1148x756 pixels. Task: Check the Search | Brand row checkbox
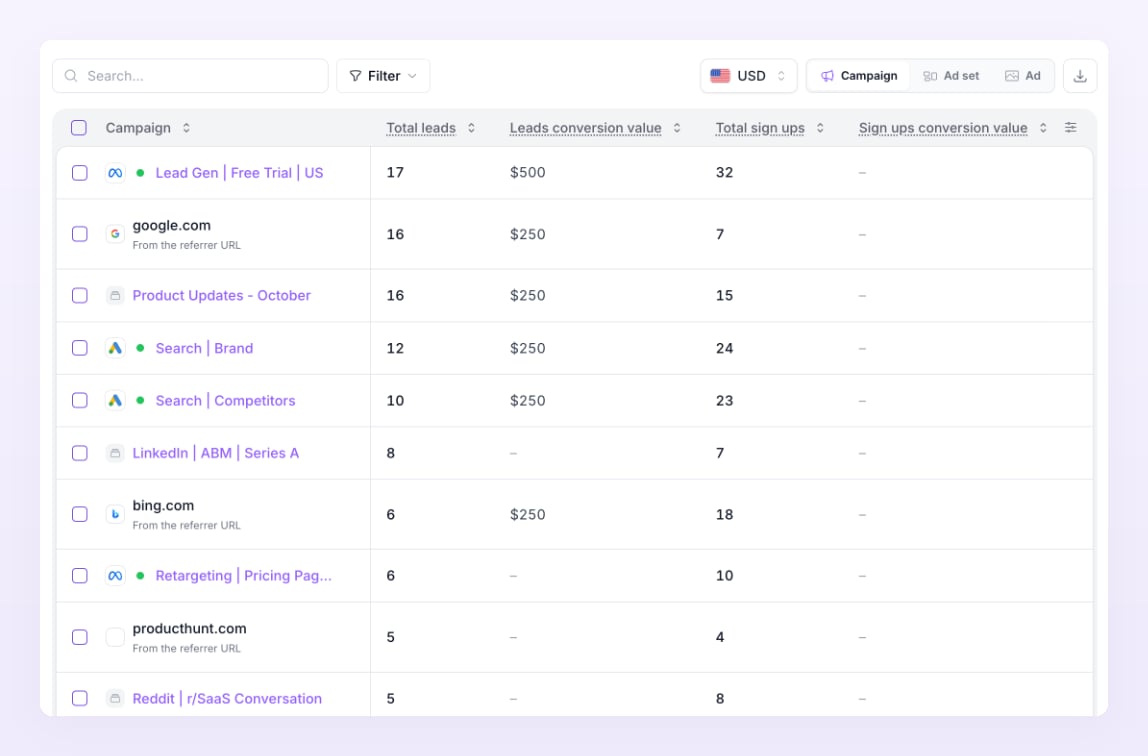pyautogui.click(x=80, y=348)
